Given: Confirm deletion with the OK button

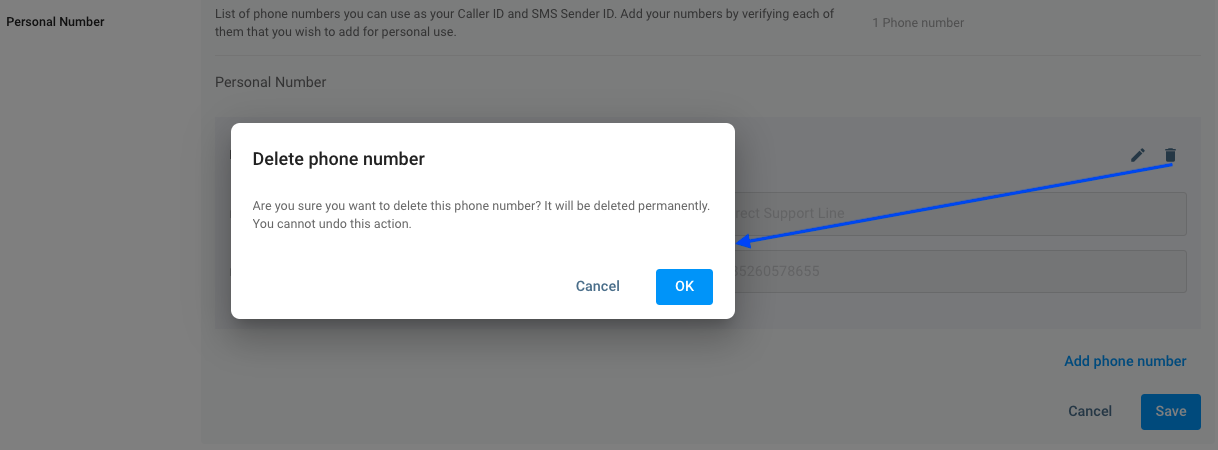Looking at the screenshot, I should coord(684,286).
